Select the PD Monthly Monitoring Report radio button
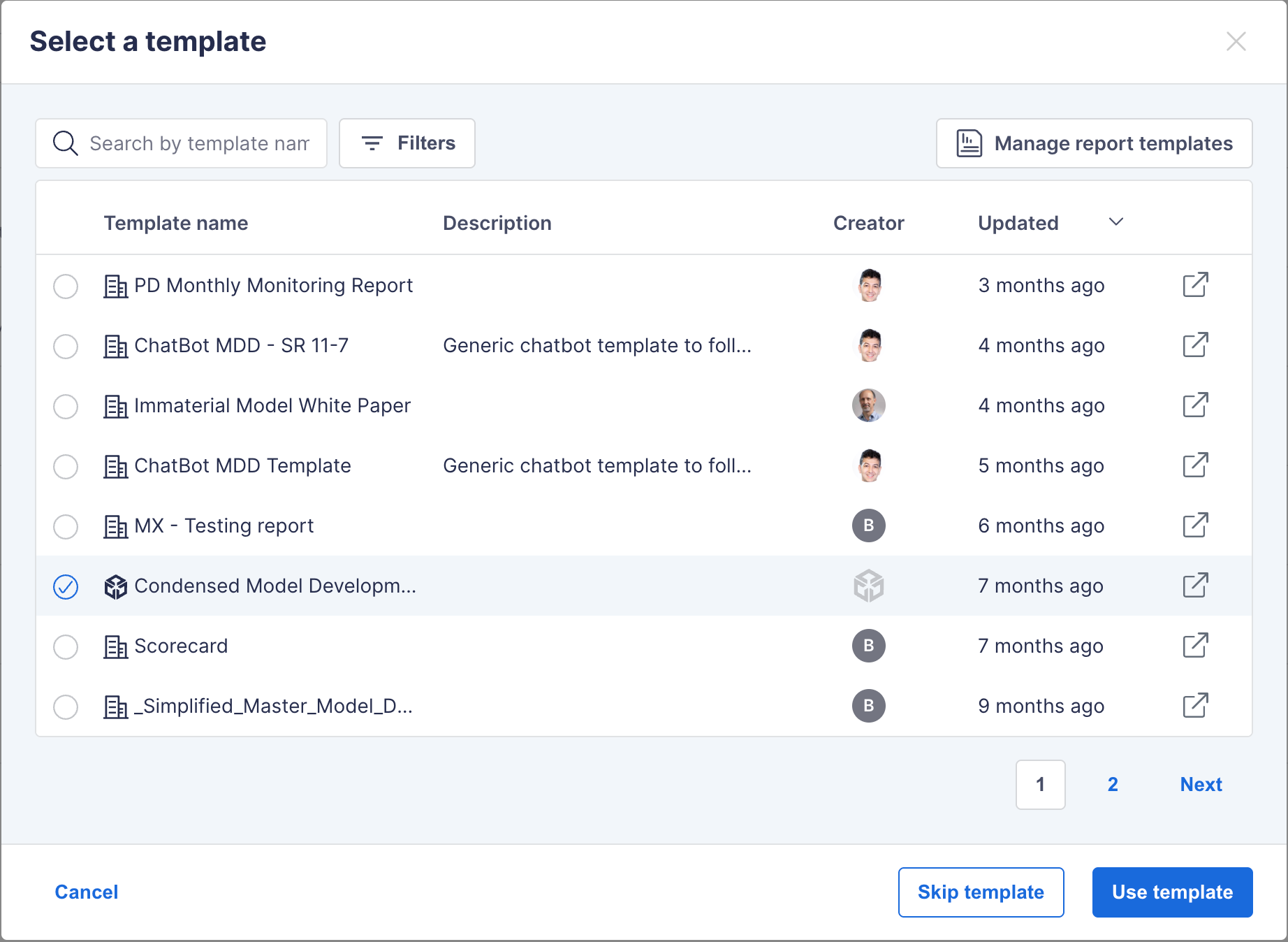 point(66,286)
